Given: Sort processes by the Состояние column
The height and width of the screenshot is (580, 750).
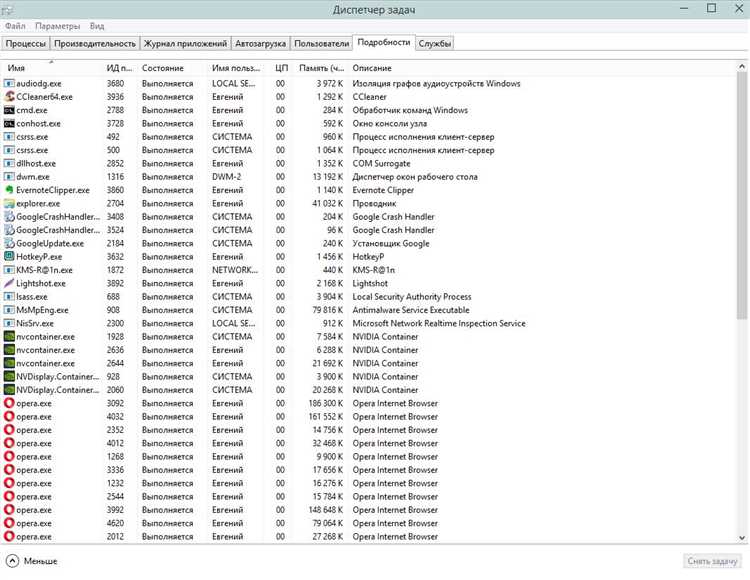Looking at the screenshot, I should [163, 67].
